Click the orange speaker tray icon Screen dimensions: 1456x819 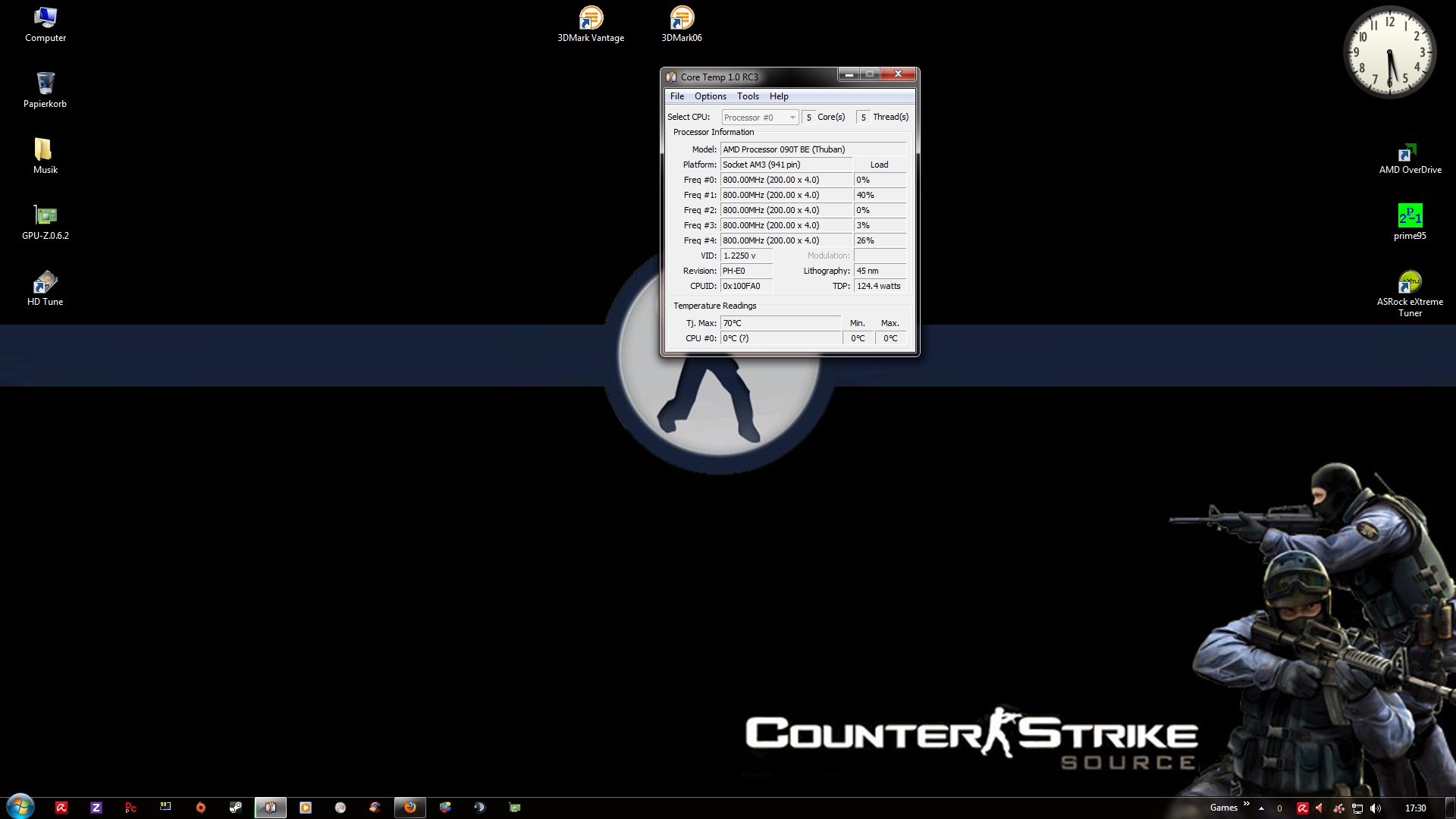click(1320, 808)
